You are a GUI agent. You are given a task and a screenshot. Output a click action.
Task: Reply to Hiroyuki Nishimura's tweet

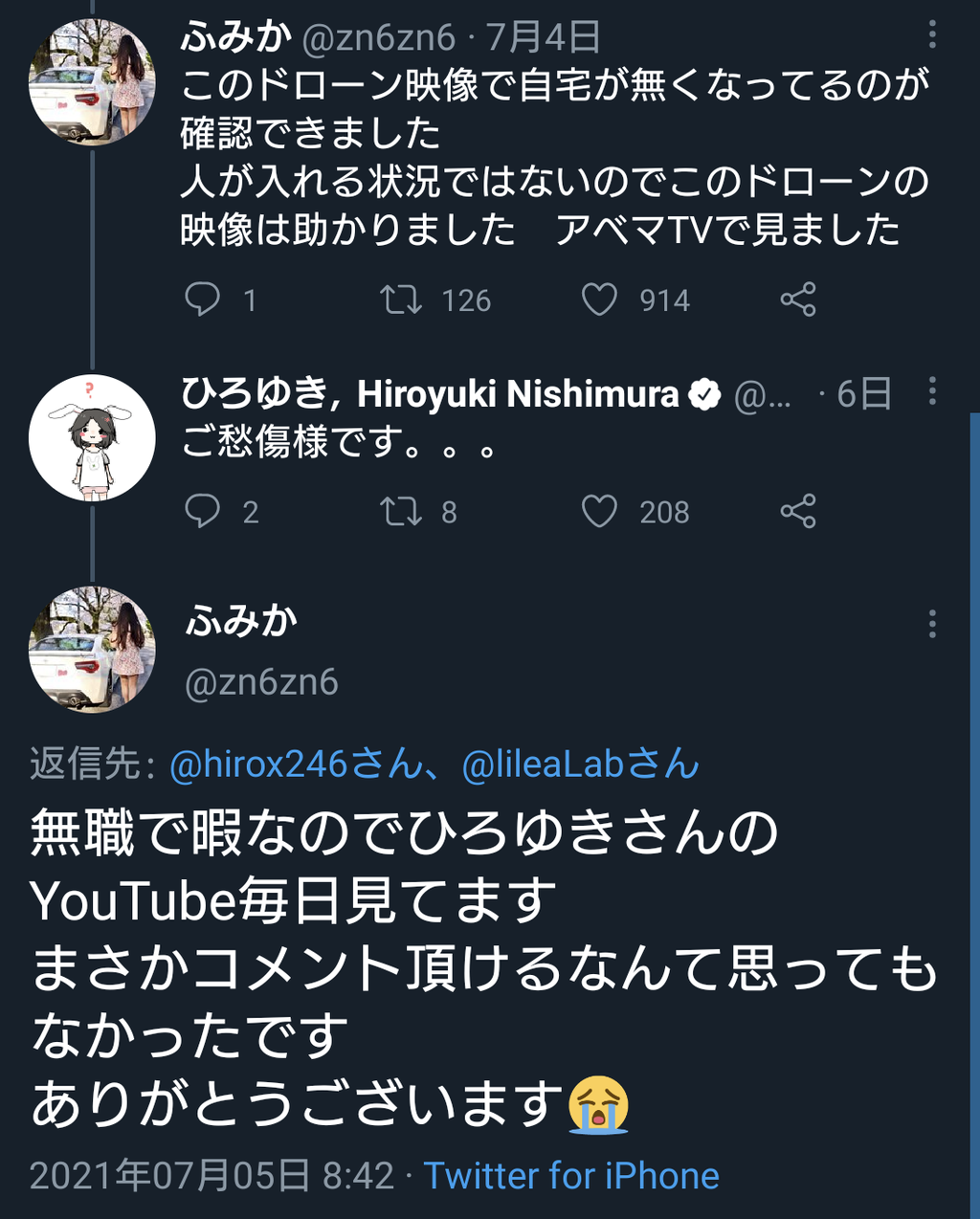coord(202,511)
